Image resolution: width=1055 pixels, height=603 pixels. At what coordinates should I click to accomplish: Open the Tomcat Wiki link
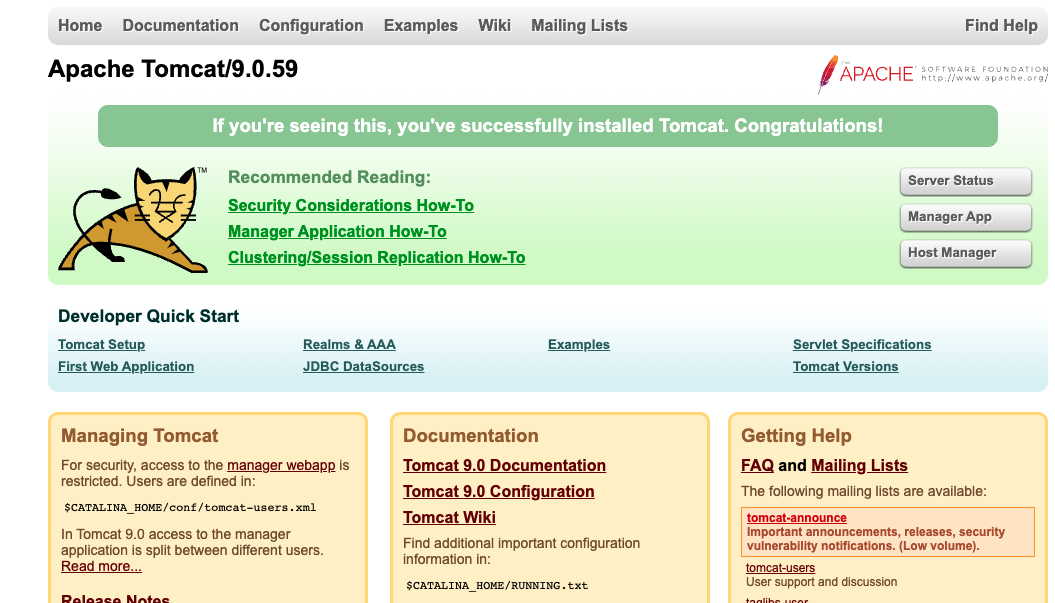[x=449, y=518]
